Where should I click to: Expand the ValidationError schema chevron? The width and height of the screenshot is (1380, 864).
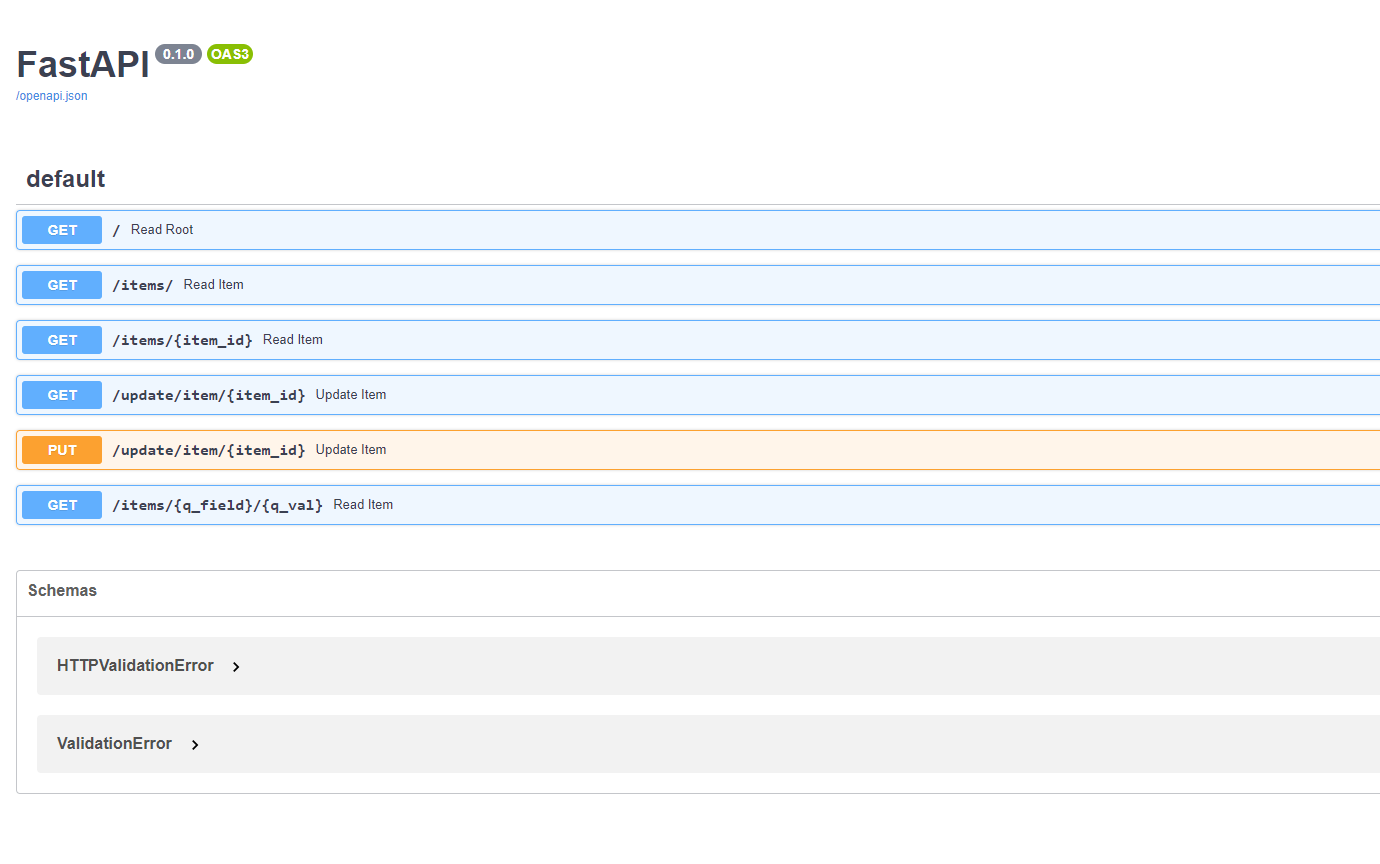pyautogui.click(x=195, y=745)
